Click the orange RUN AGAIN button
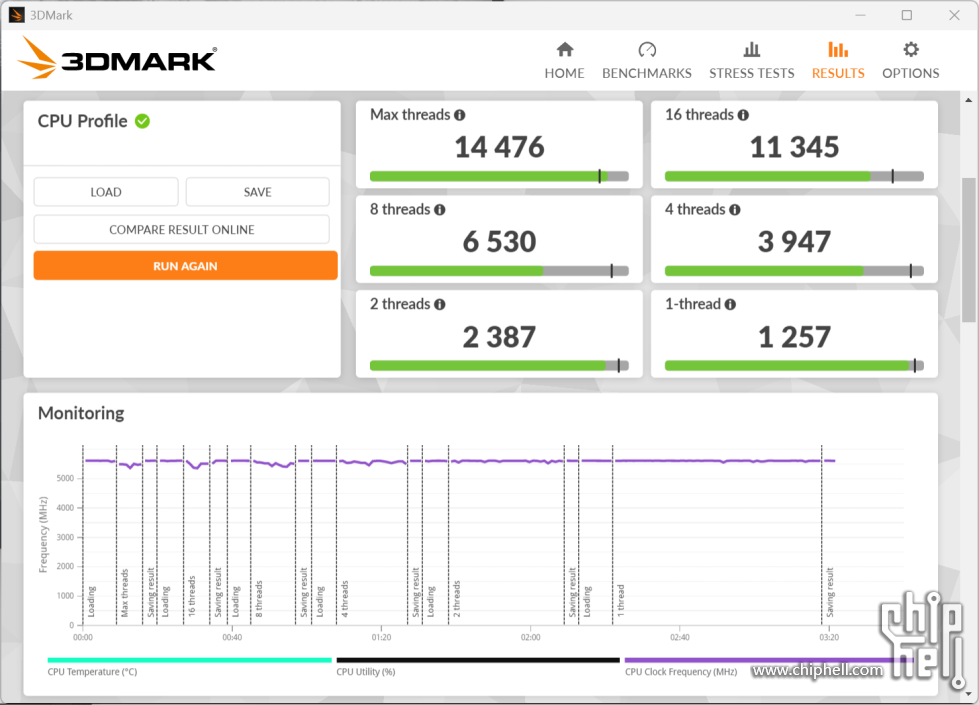This screenshot has width=979, height=705. (x=185, y=265)
